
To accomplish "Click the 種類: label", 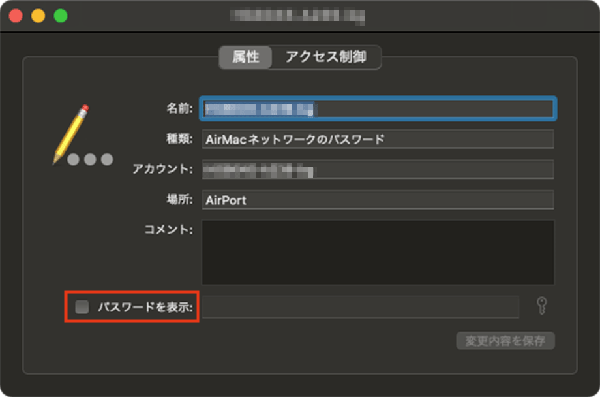I will pyautogui.click(x=179, y=139).
